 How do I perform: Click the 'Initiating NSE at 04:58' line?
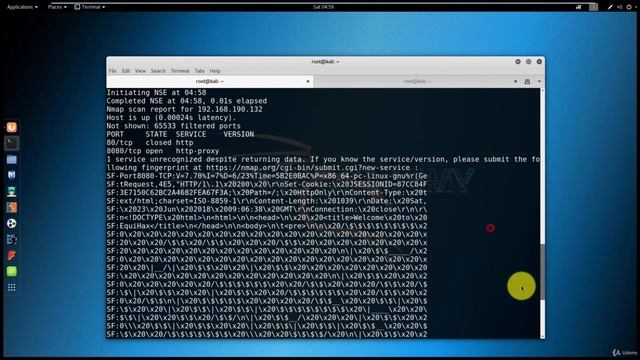tap(156, 93)
